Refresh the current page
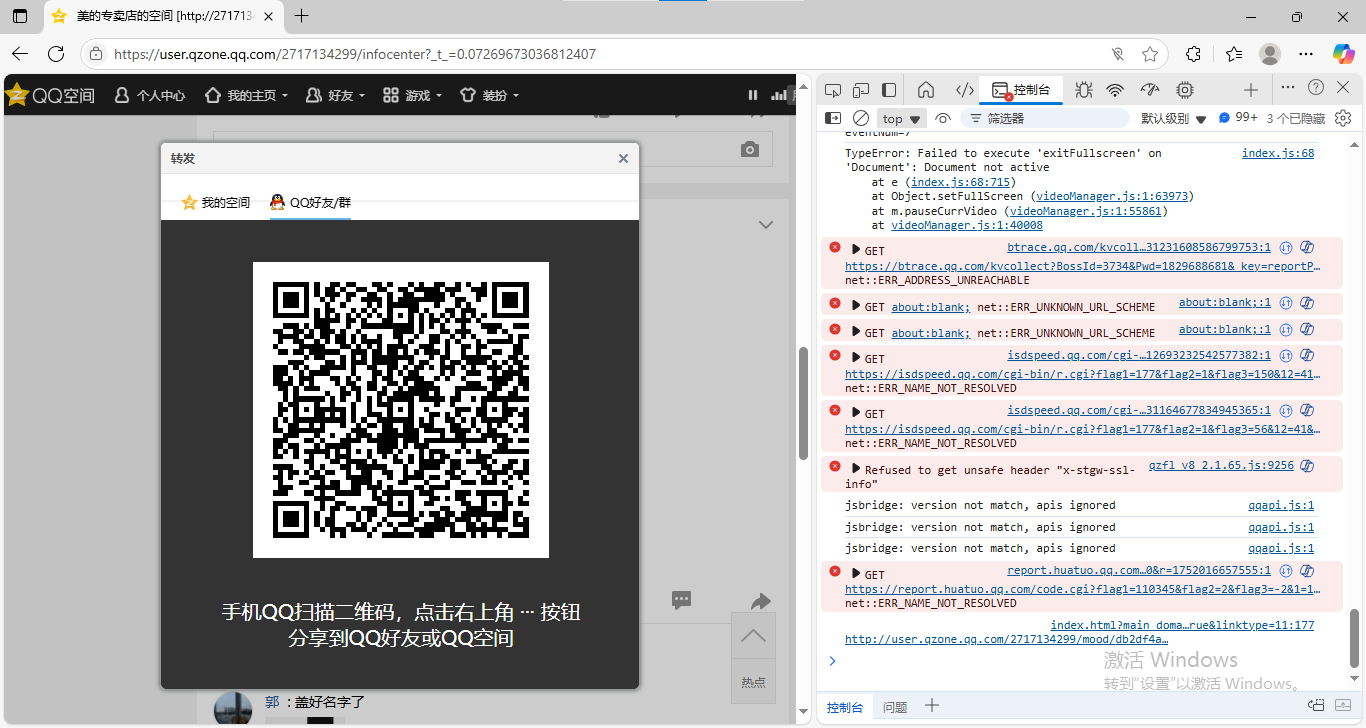The width and height of the screenshot is (1366, 728). (x=56, y=54)
